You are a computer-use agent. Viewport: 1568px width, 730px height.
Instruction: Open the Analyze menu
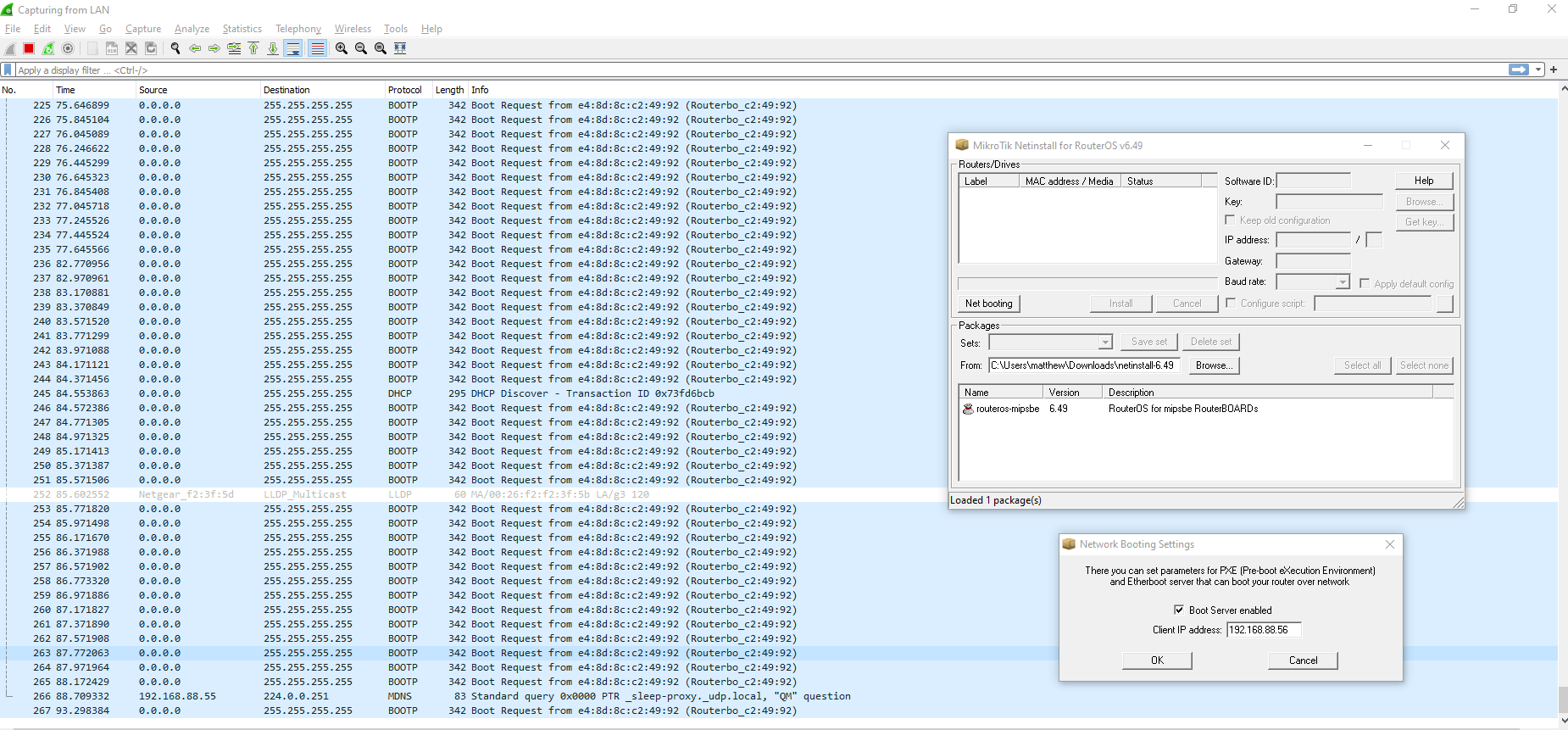click(x=192, y=29)
